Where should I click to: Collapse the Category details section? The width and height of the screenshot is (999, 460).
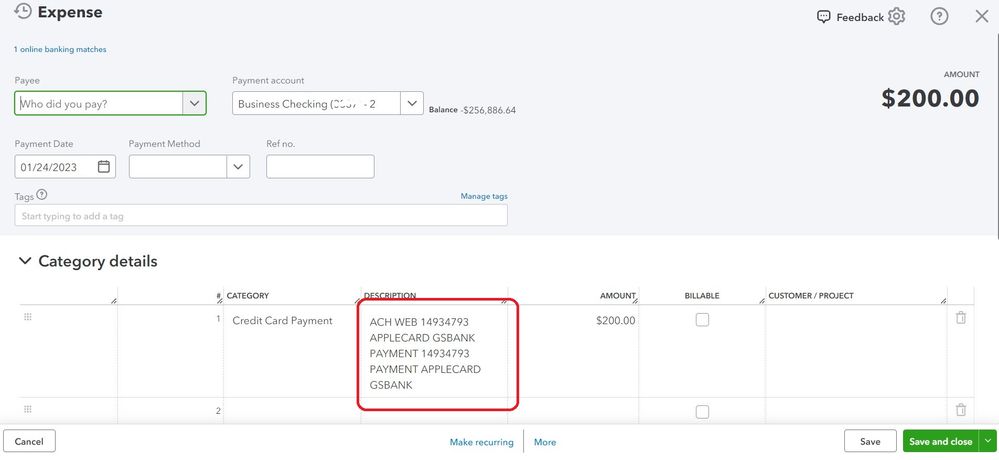point(25,261)
